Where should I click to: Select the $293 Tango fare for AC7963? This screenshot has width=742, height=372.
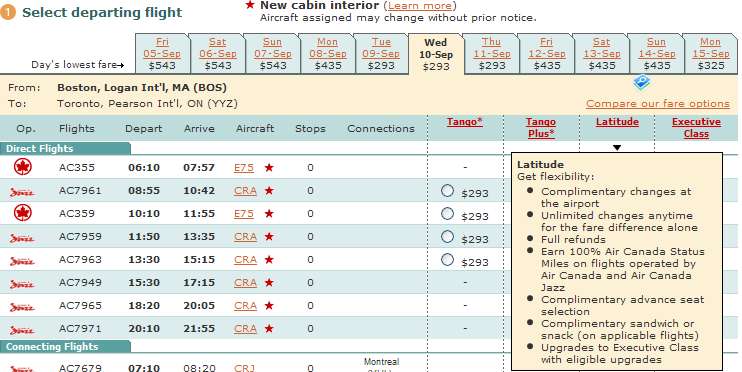click(447, 260)
